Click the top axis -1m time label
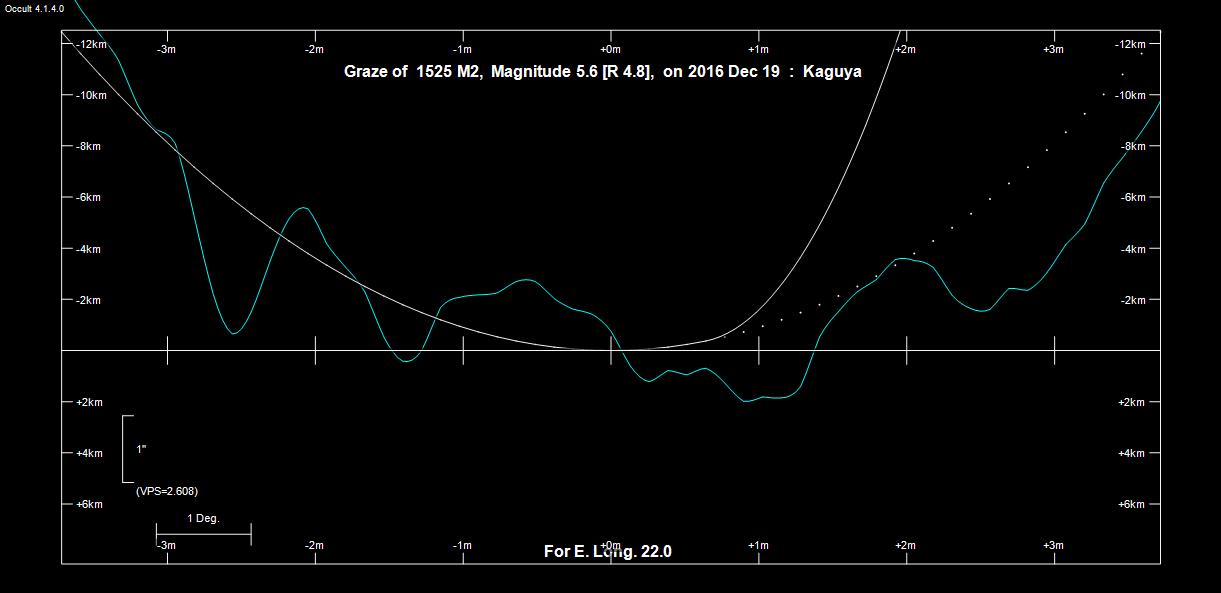This screenshot has height=593, width=1221. coord(462,49)
